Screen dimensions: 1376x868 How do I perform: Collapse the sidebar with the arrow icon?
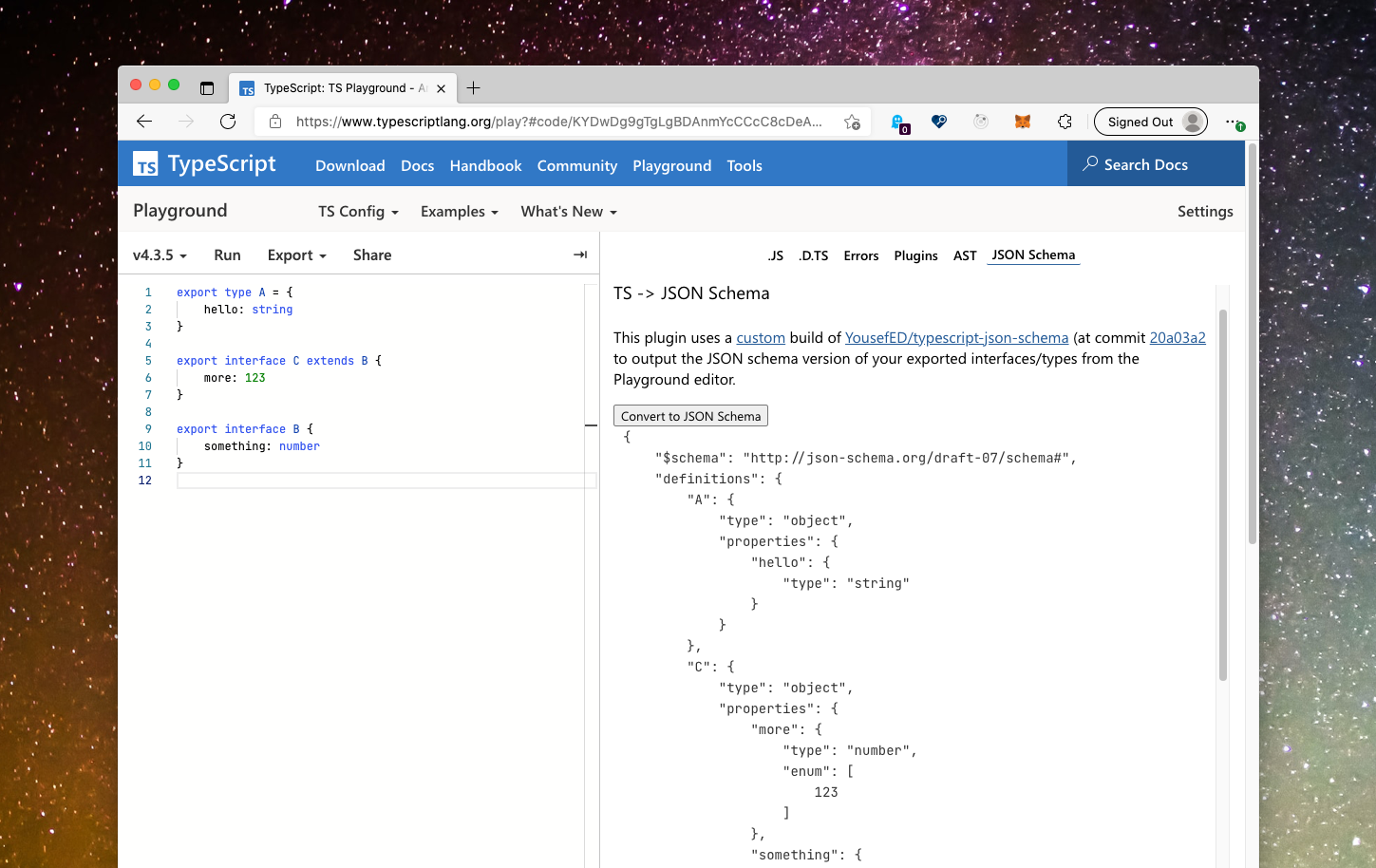579,255
